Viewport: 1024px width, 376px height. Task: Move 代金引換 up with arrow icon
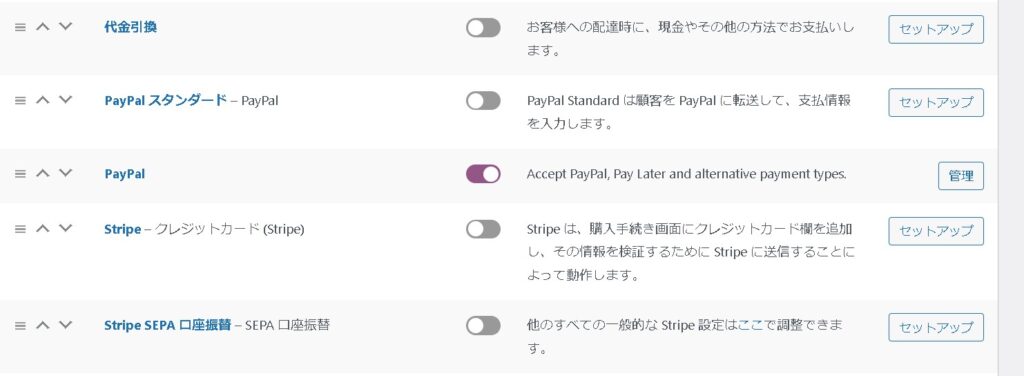click(x=42, y=27)
